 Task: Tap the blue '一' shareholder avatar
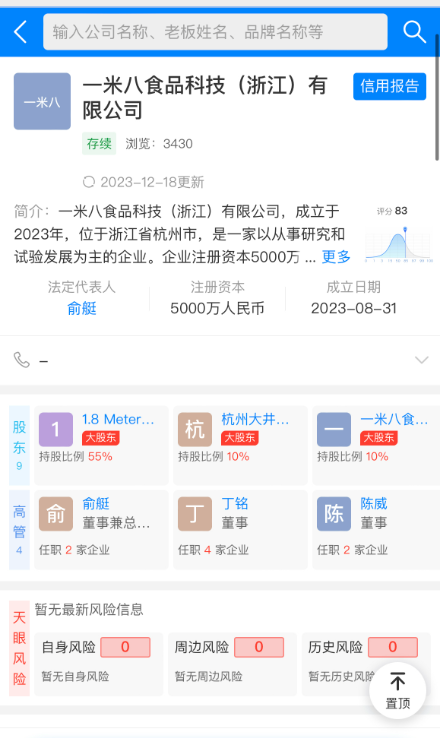click(334, 429)
